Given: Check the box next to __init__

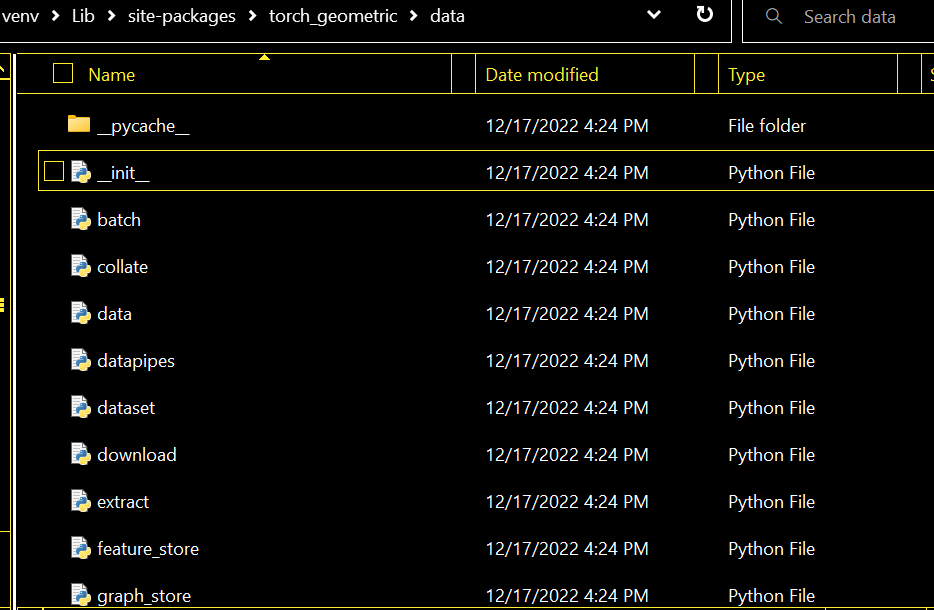Looking at the screenshot, I should pyautogui.click(x=54, y=172).
